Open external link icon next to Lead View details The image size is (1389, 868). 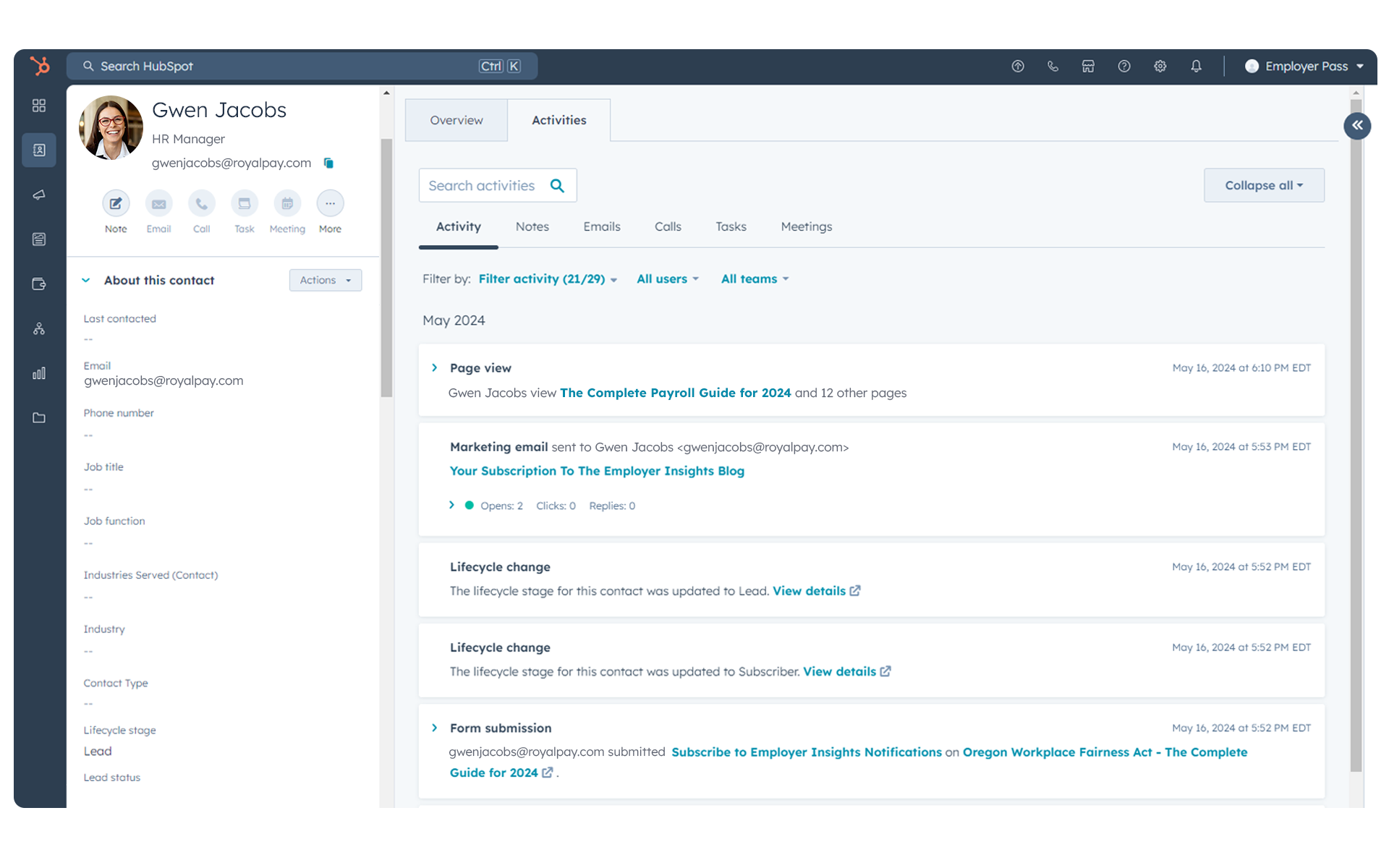(855, 591)
